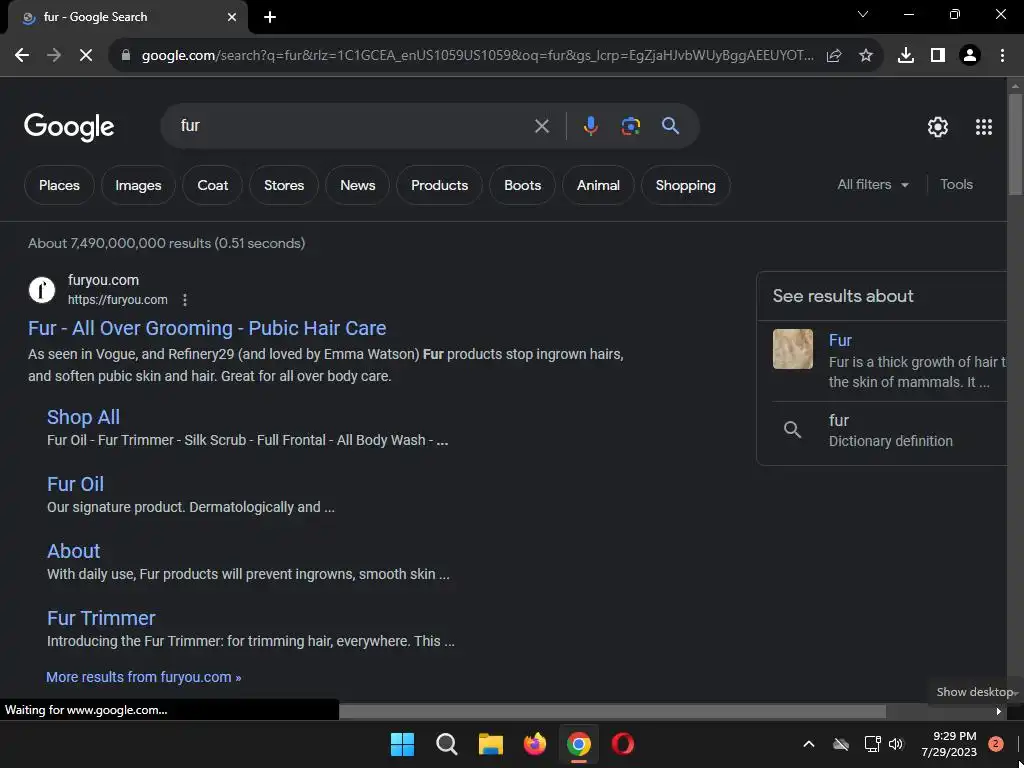
Task: Select the Coat filter chip
Action: (x=213, y=185)
